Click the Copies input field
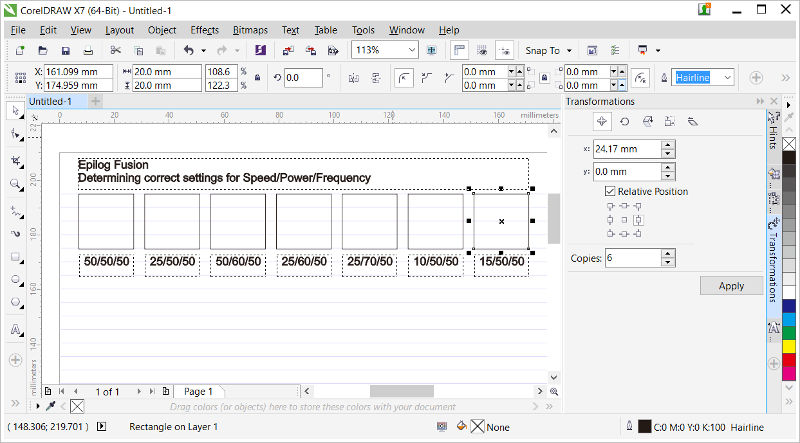 [633, 258]
